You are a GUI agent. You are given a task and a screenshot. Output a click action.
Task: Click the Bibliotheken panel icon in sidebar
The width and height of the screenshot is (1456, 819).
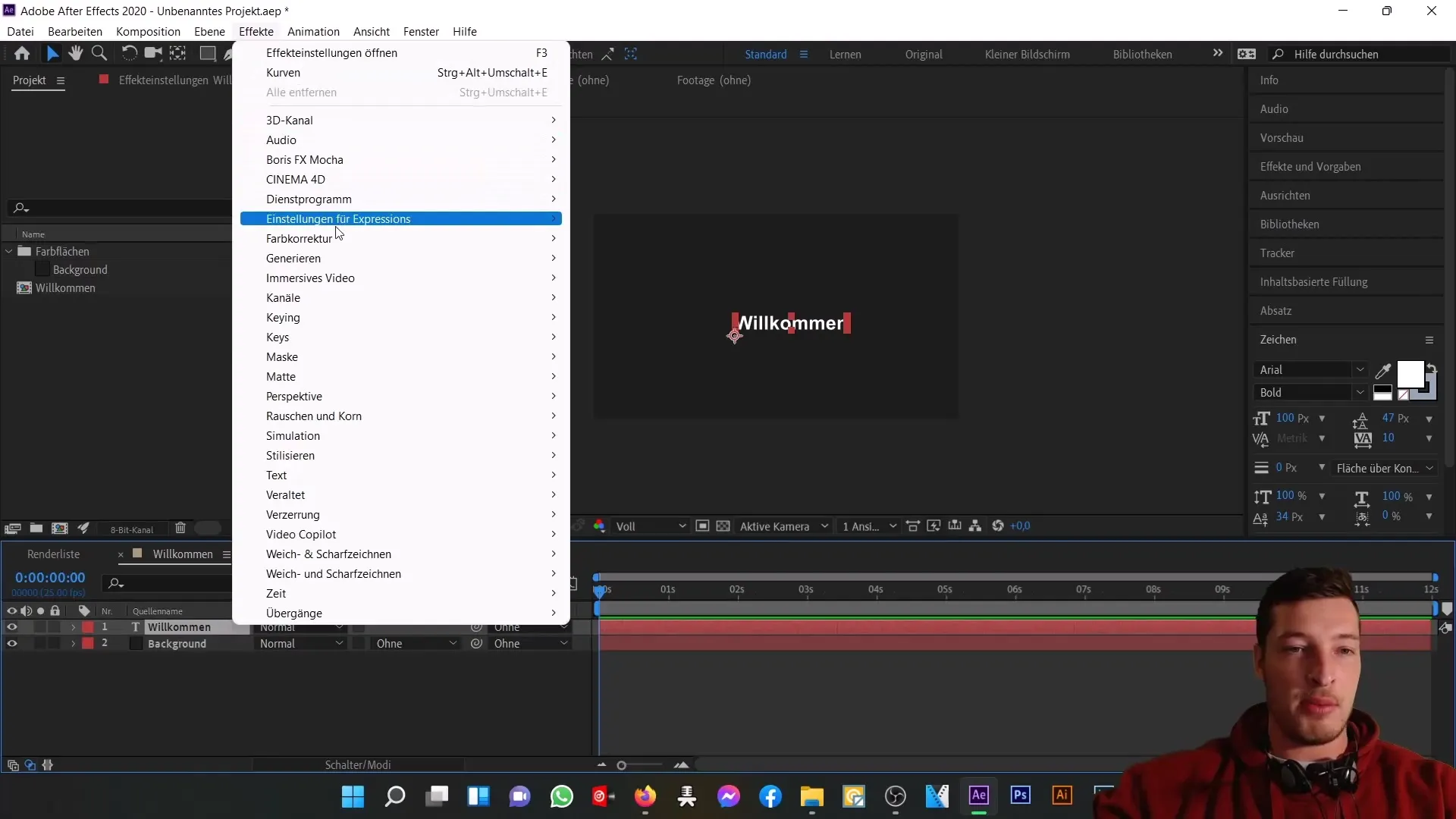pos(1290,224)
